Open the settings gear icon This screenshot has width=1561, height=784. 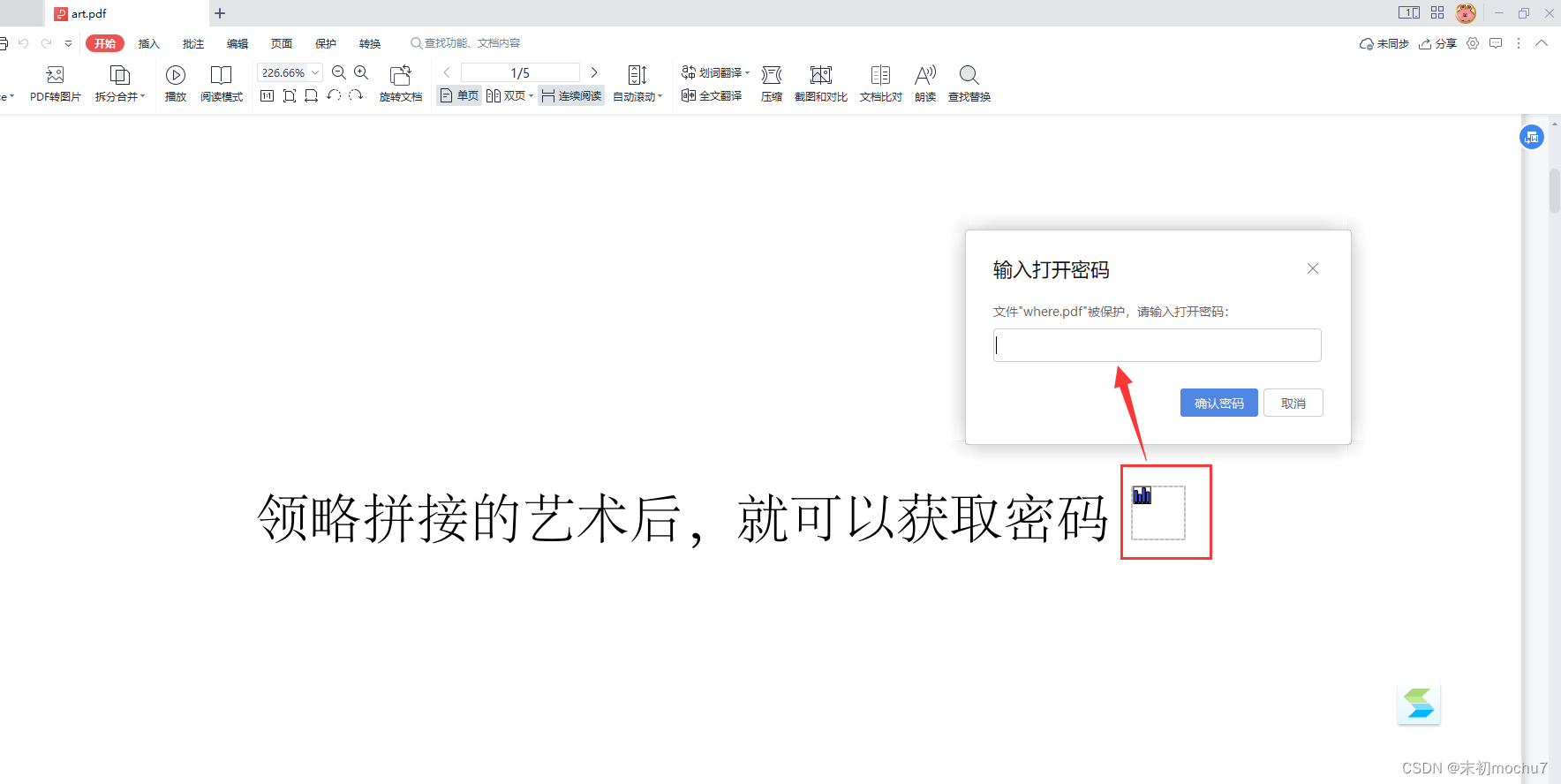tap(1473, 43)
